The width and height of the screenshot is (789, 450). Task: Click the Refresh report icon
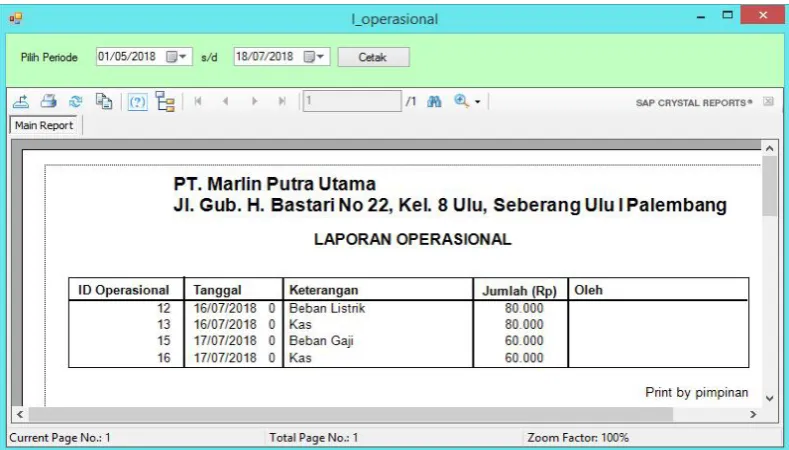(x=75, y=102)
